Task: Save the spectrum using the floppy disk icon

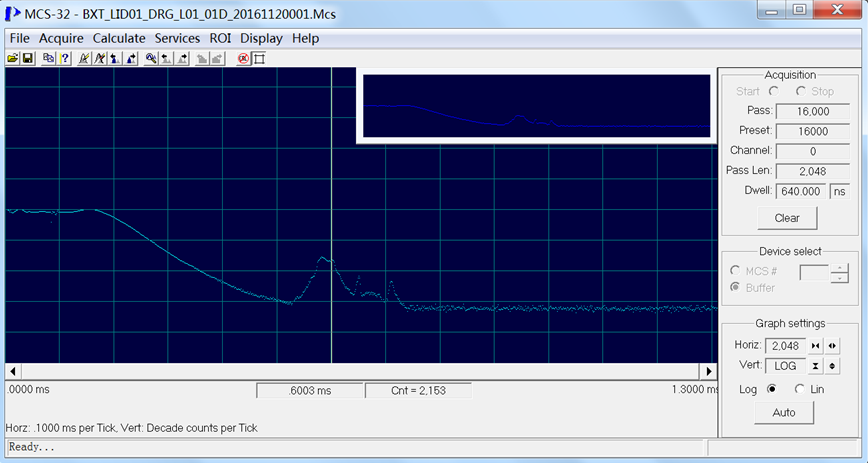Action: tap(28, 58)
